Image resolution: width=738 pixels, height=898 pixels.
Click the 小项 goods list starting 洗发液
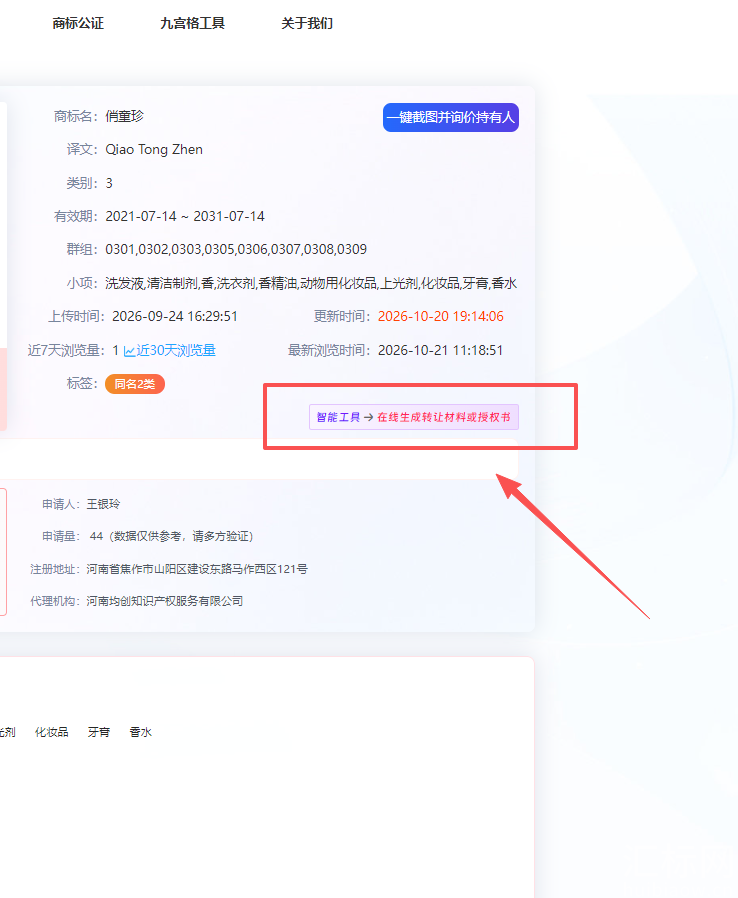311,283
